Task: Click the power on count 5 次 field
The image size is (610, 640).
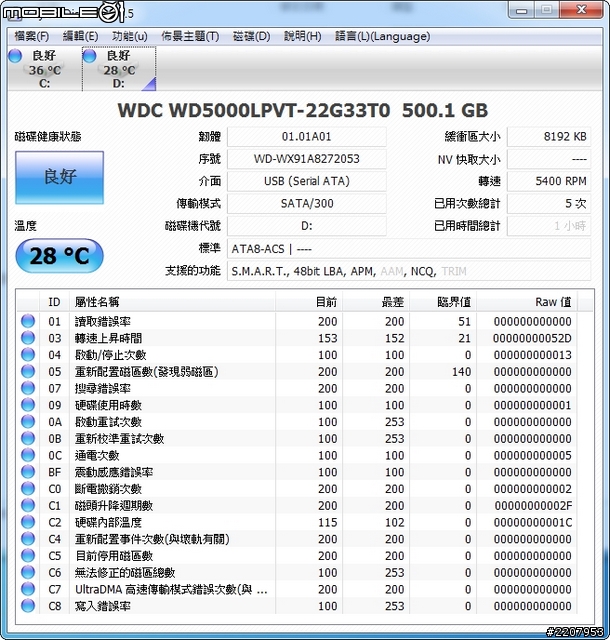Action: click(549, 203)
